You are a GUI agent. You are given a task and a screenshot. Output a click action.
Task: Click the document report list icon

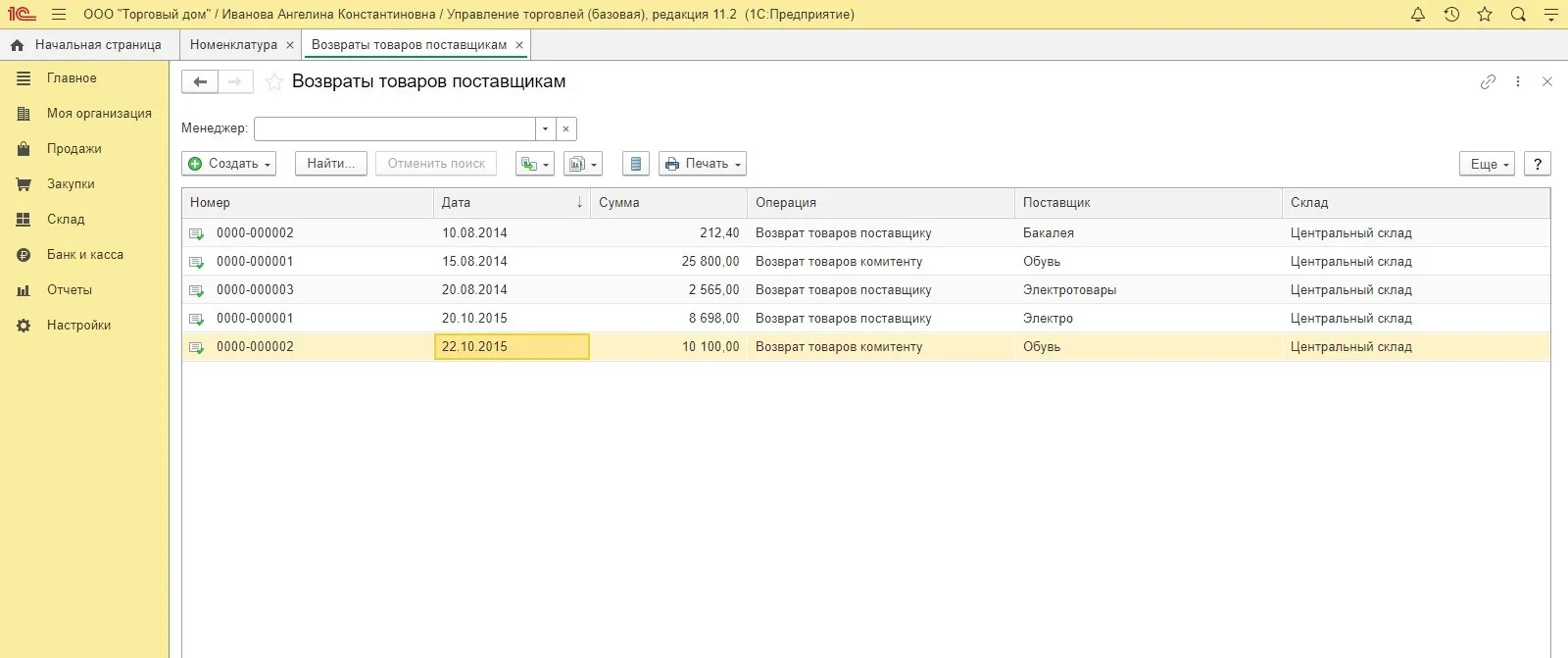636,164
